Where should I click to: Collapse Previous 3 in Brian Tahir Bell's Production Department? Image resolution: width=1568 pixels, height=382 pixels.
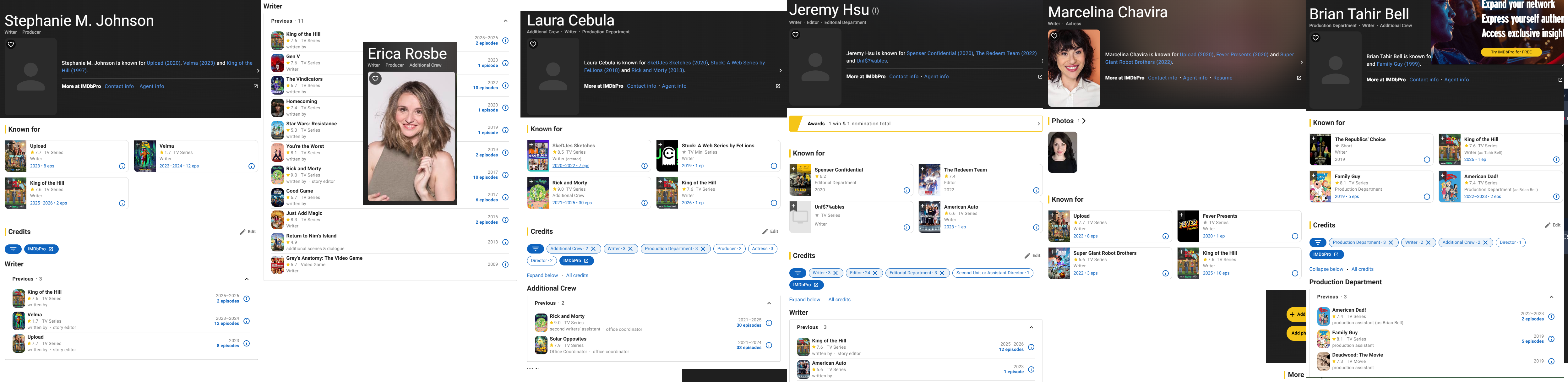1551,297
